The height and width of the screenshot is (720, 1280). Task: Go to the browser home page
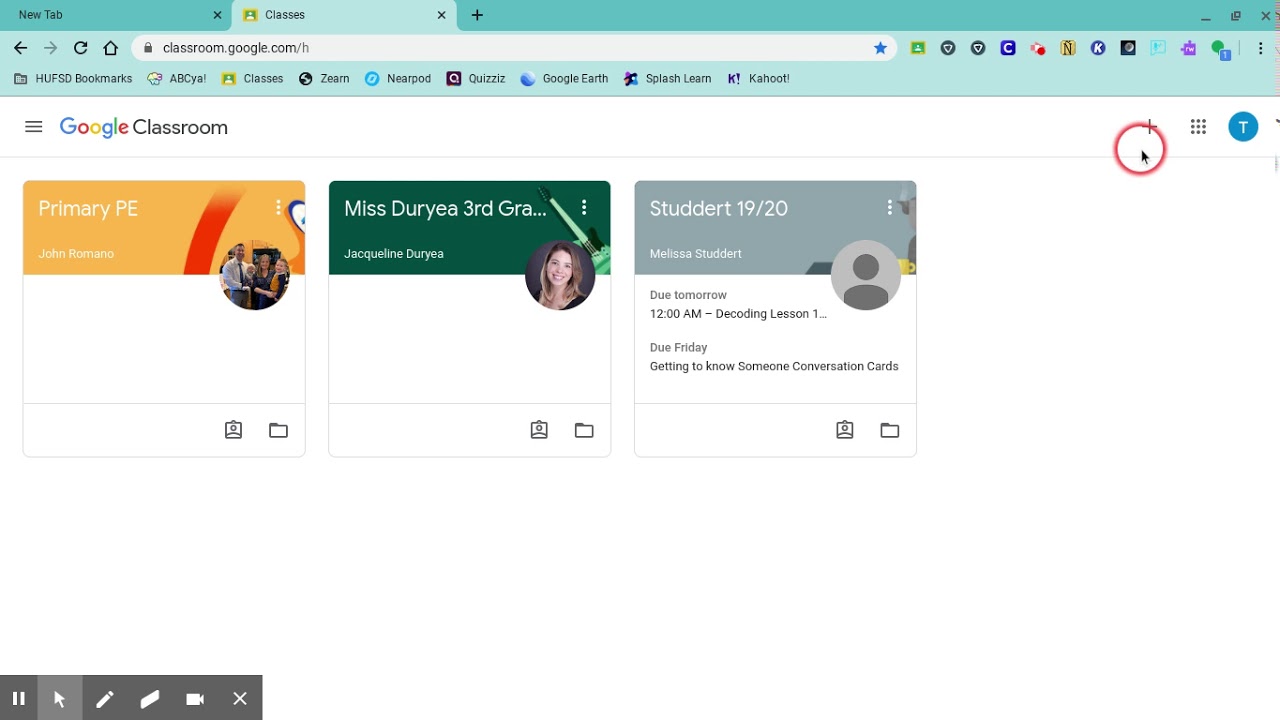click(x=111, y=48)
